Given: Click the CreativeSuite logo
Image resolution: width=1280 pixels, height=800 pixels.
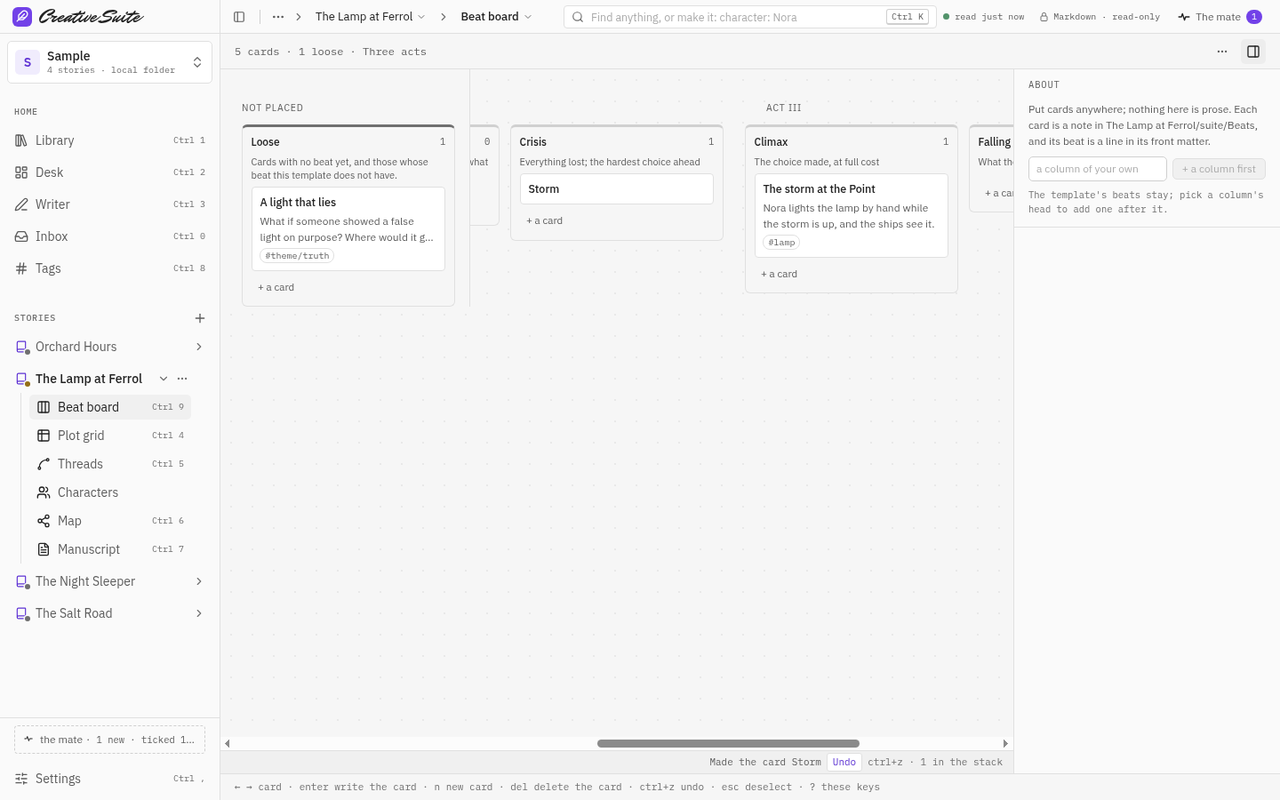Looking at the screenshot, I should coord(78,17).
